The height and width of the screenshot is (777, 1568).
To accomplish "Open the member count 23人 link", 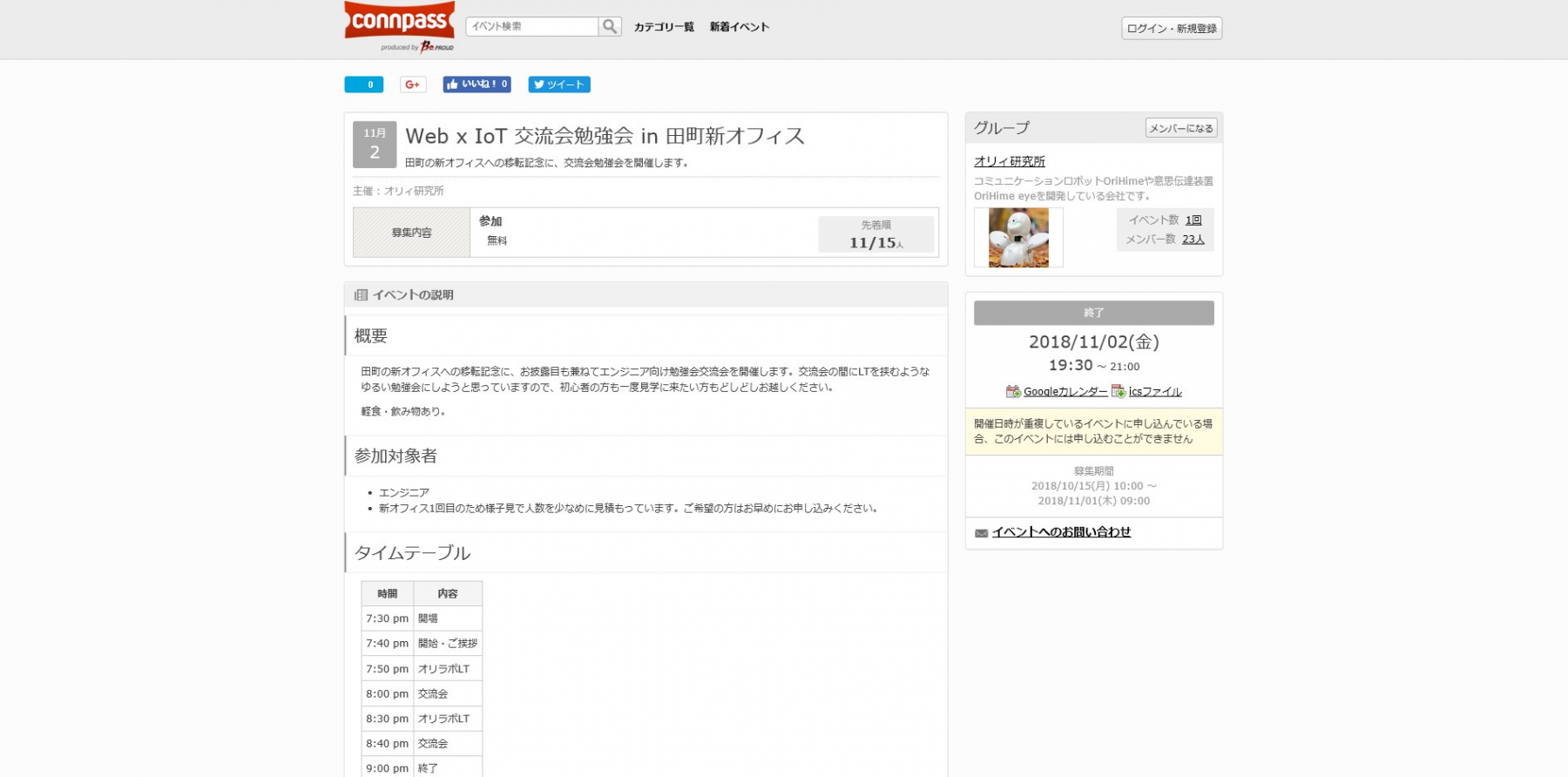I will point(1193,240).
